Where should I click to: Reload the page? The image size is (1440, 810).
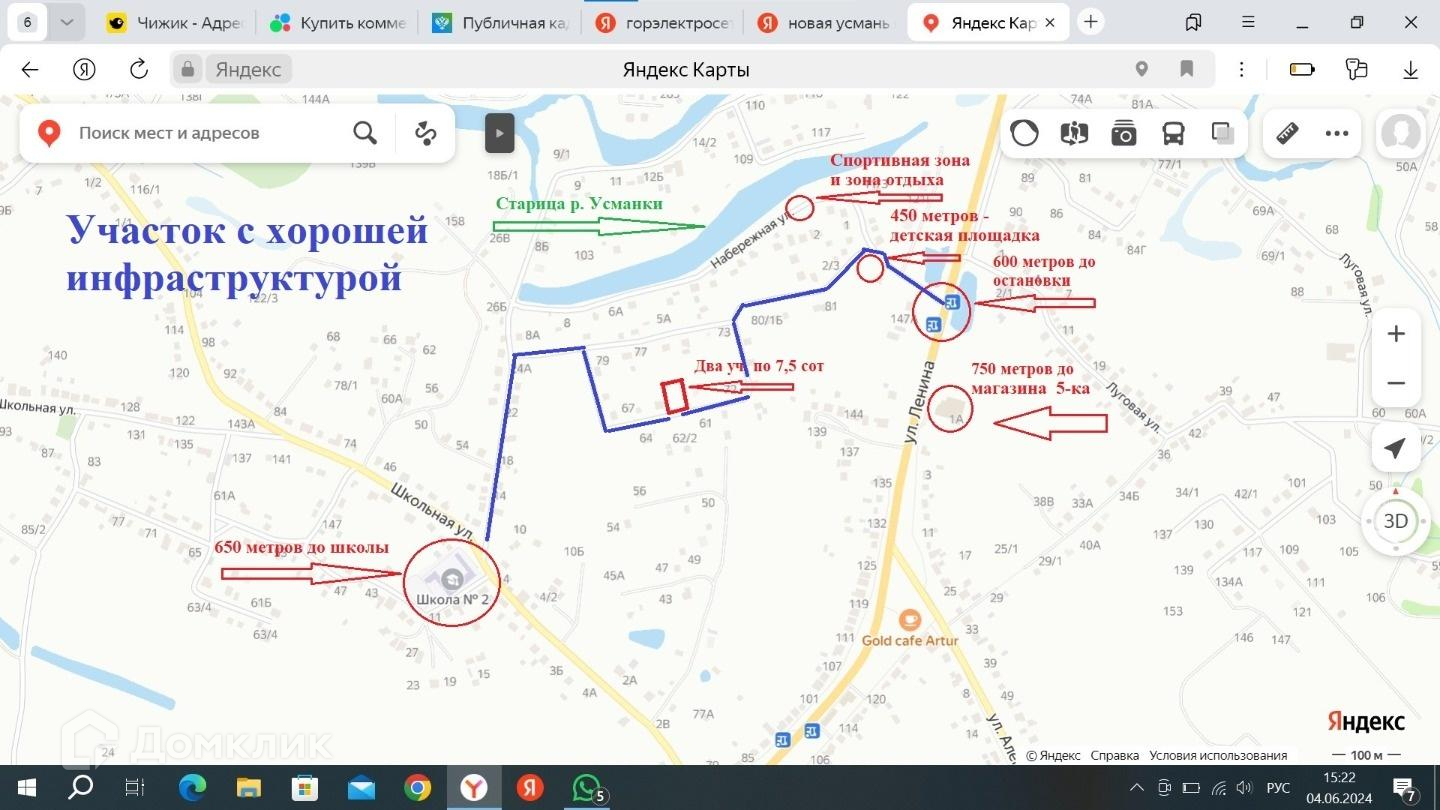coord(139,69)
